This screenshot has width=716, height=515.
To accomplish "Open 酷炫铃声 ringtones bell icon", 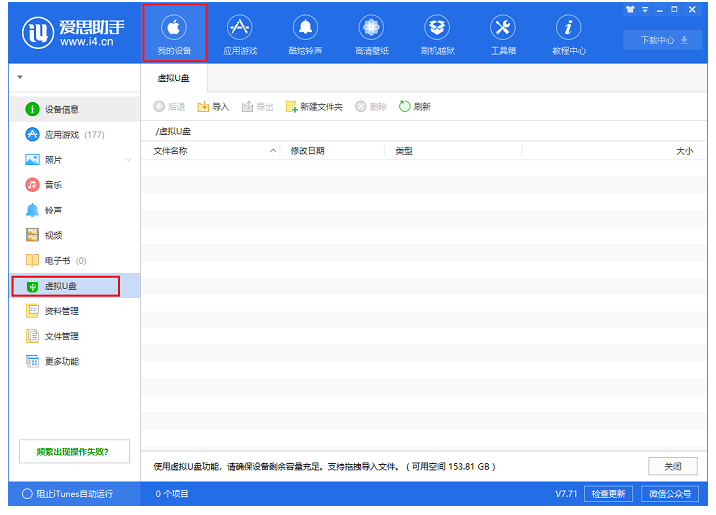I will 305,33.
